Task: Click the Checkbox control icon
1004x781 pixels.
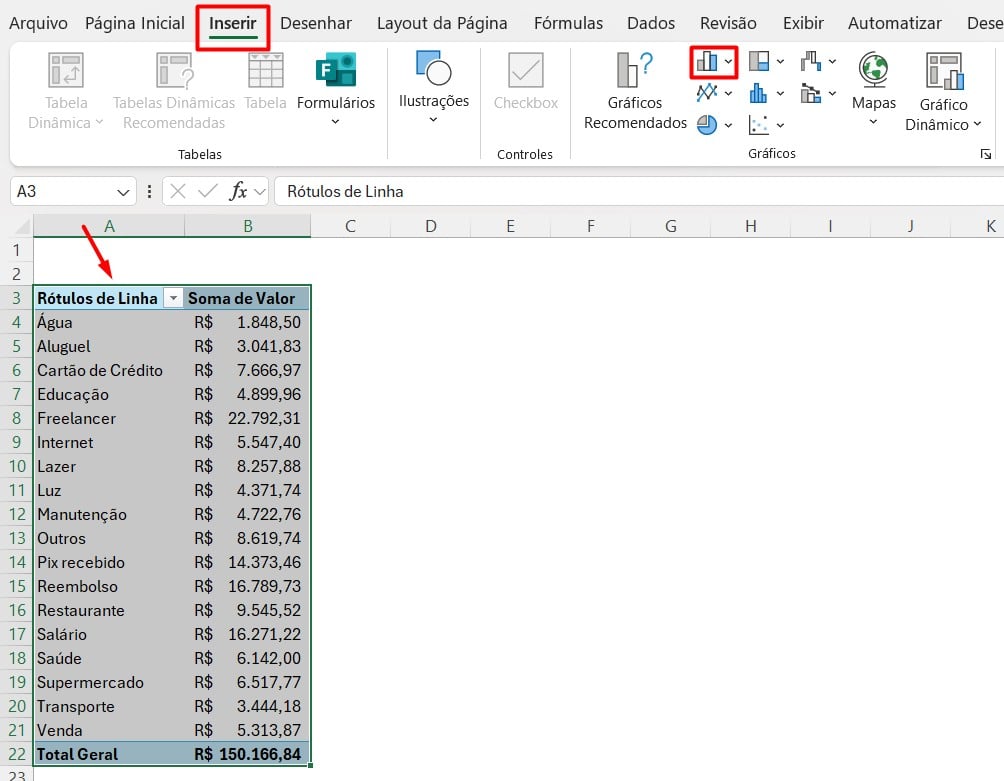Action: point(526,70)
